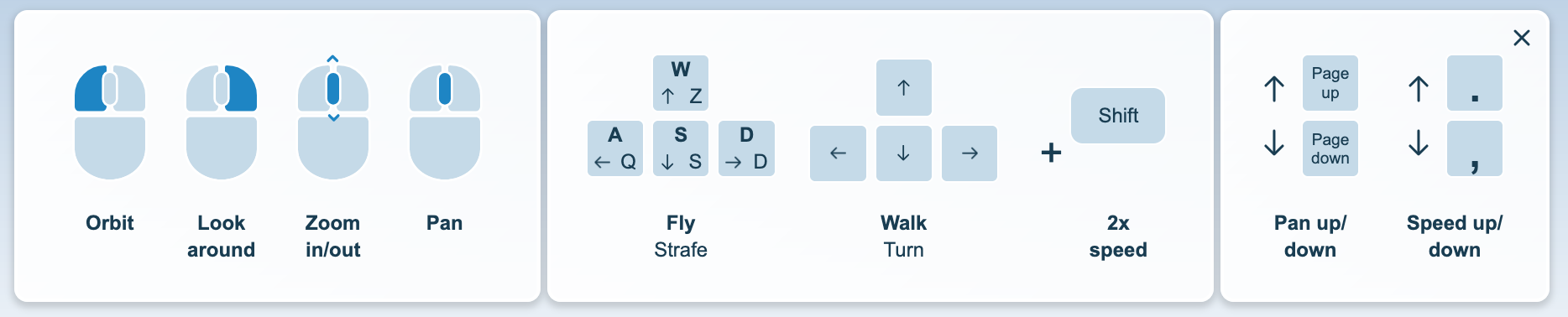Screen dimensions: 1568x317
Task: Click the Pan up/down label
Action: tap(1310, 236)
